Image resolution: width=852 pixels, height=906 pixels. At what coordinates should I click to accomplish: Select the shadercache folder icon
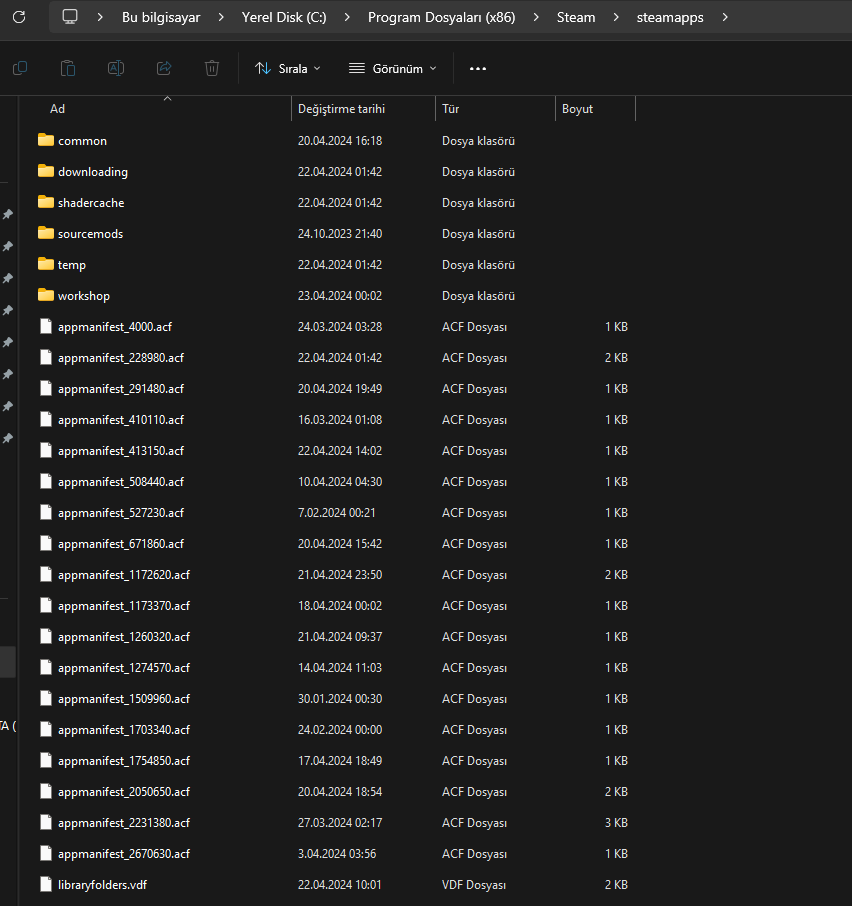point(46,202)
